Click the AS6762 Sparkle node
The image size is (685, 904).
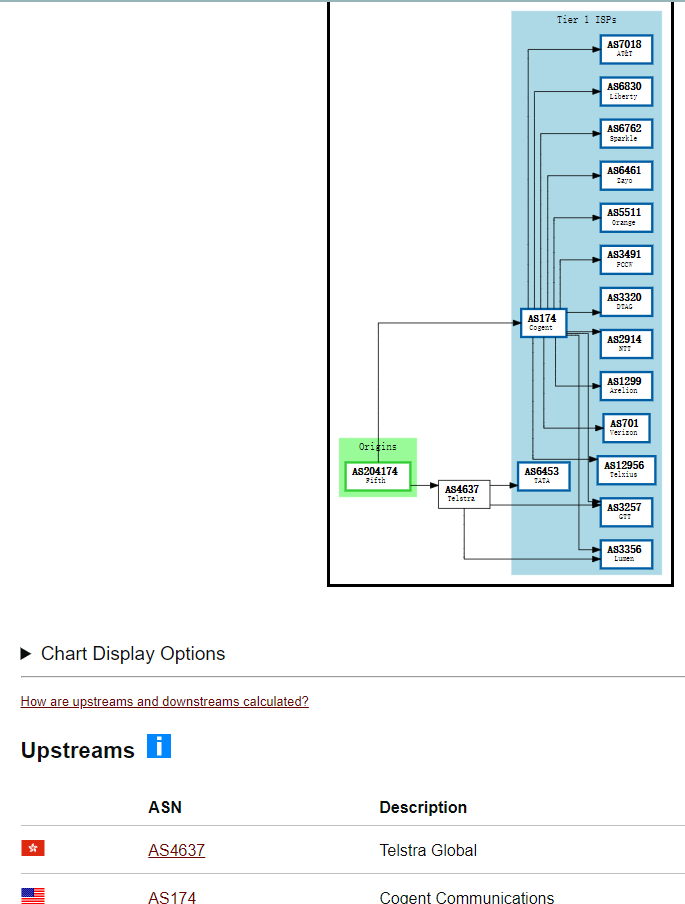tap(626, 133)
